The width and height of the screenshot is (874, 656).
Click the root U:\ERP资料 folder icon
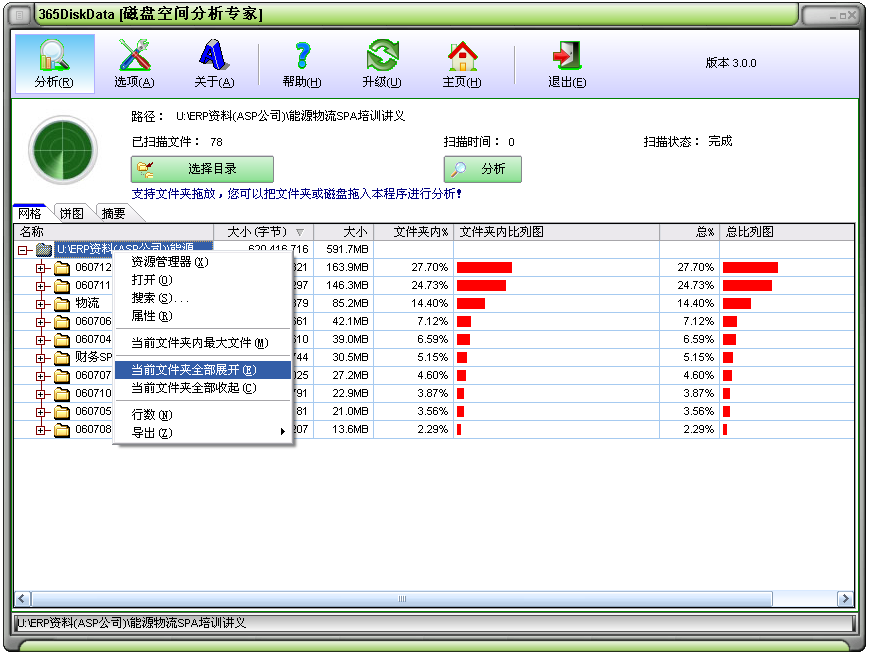pos(44,249)
